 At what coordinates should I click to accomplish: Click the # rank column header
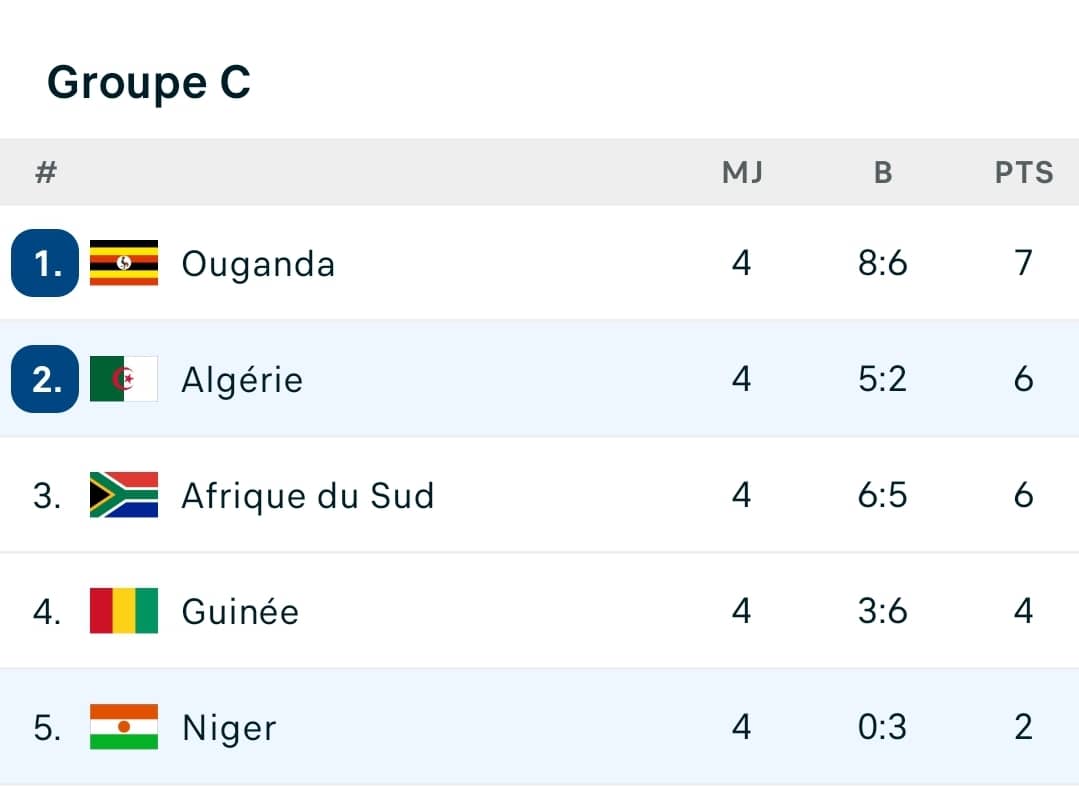point(45,173)
